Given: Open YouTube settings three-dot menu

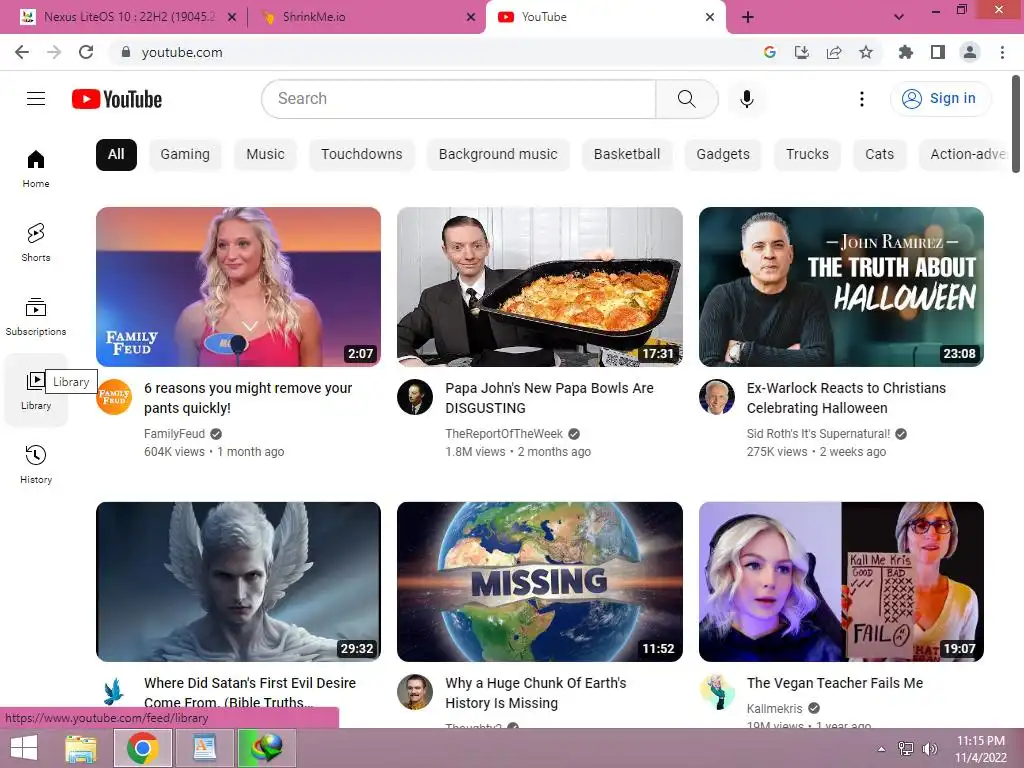Looking at the screenshot, I should 861,99.
